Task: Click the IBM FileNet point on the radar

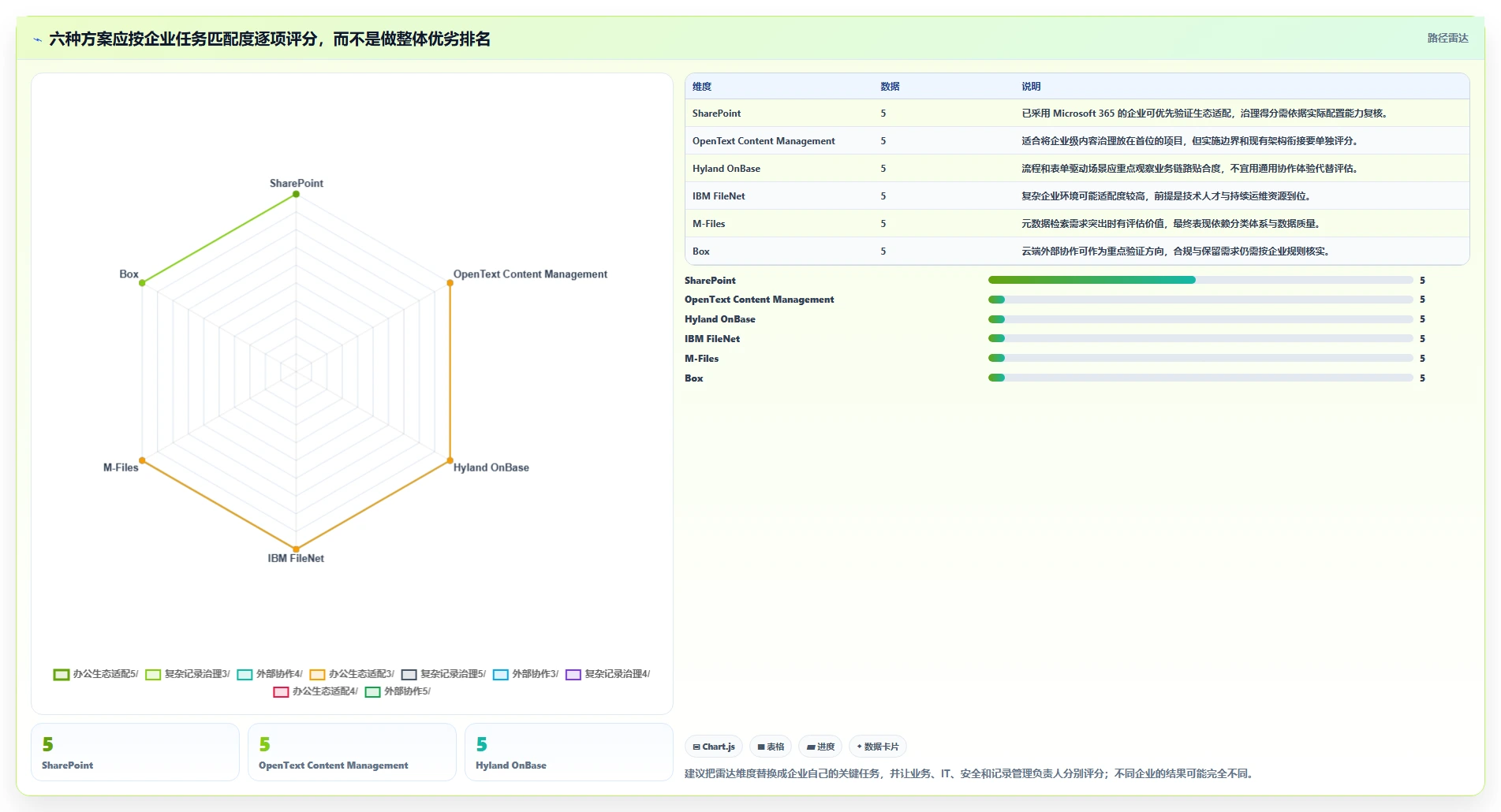Action: [296, 549]
